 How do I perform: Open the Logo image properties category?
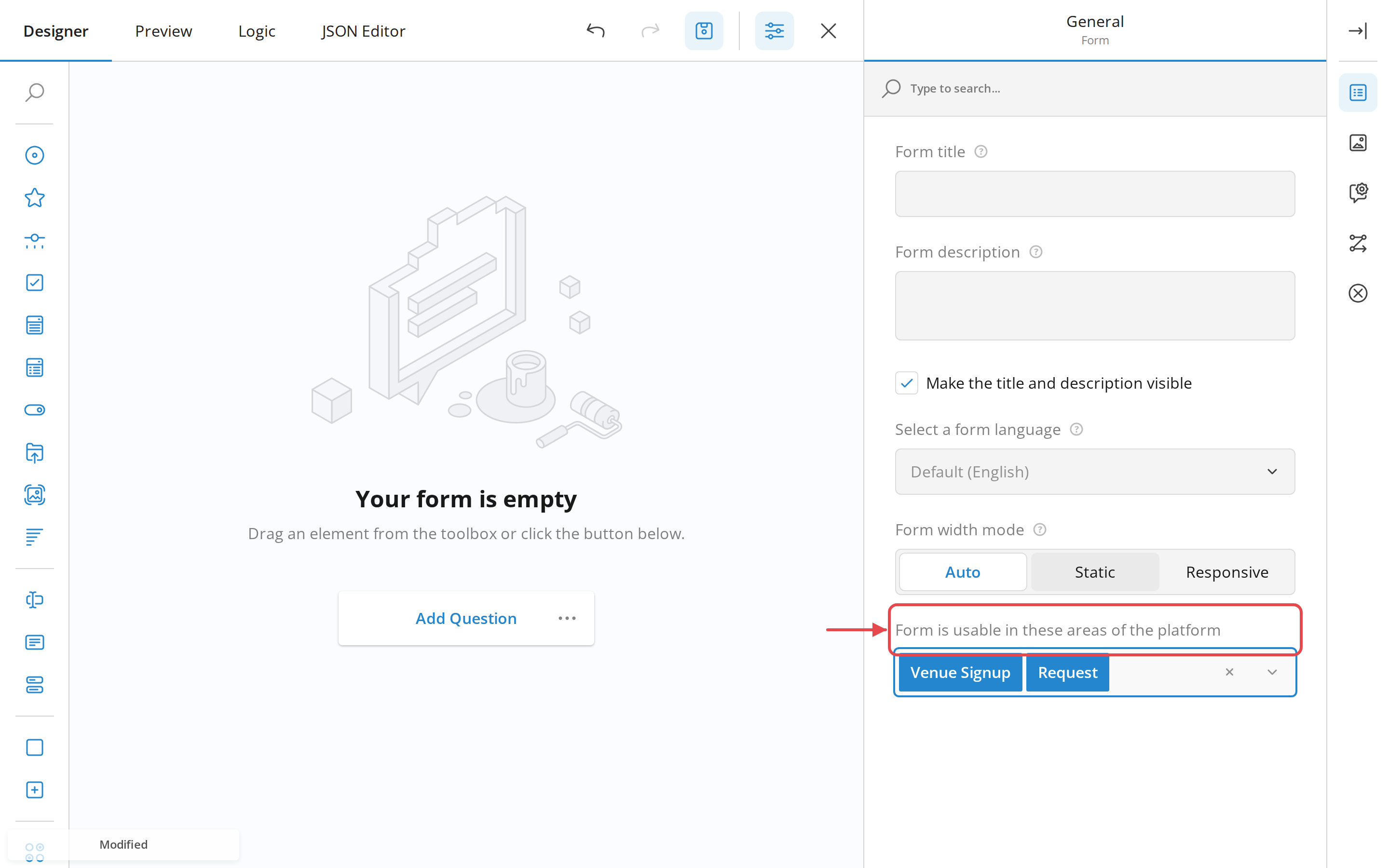pos(1358,142)
